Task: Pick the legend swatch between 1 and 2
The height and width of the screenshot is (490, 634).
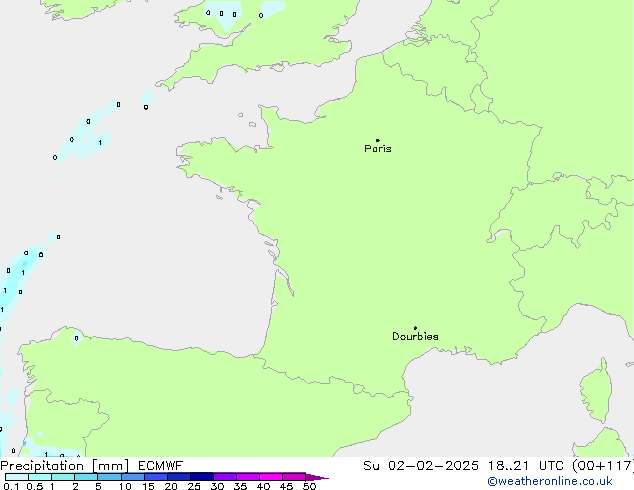Action: coord(63,477)
